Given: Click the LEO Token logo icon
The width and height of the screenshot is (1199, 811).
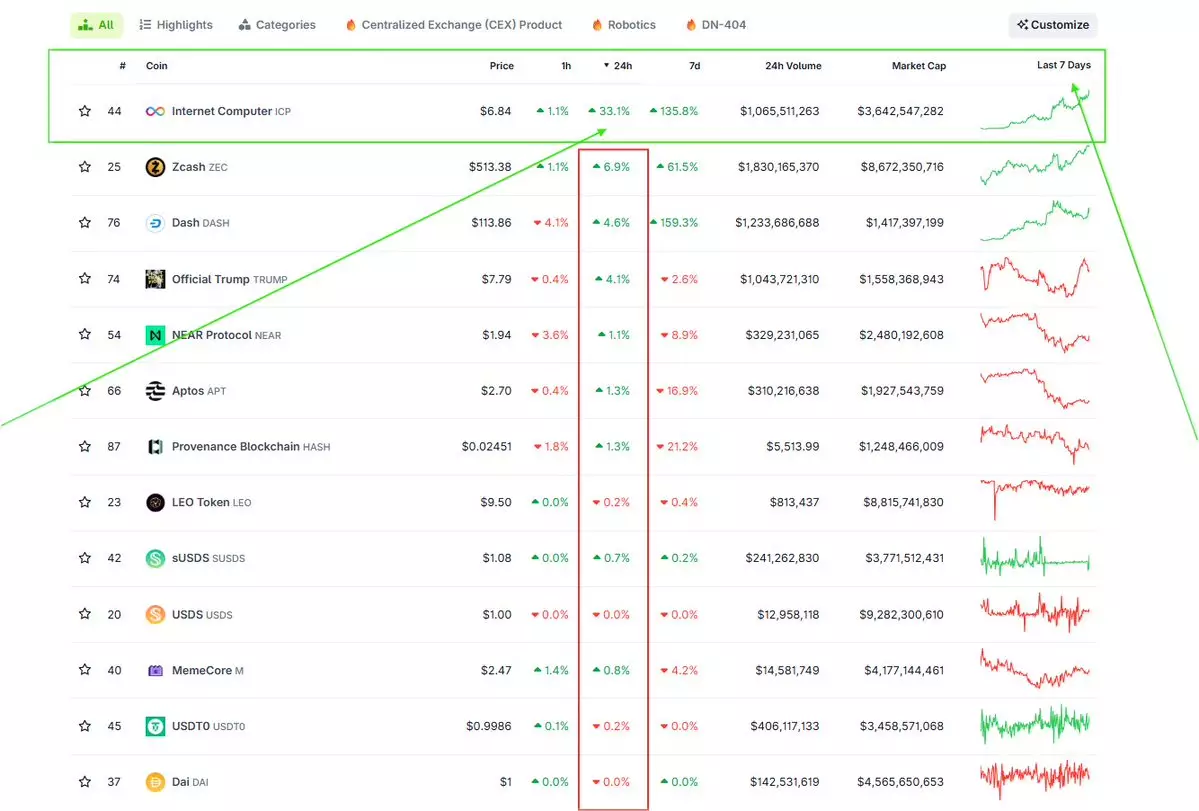Looking at the screenshot, I should coord(155,503).
